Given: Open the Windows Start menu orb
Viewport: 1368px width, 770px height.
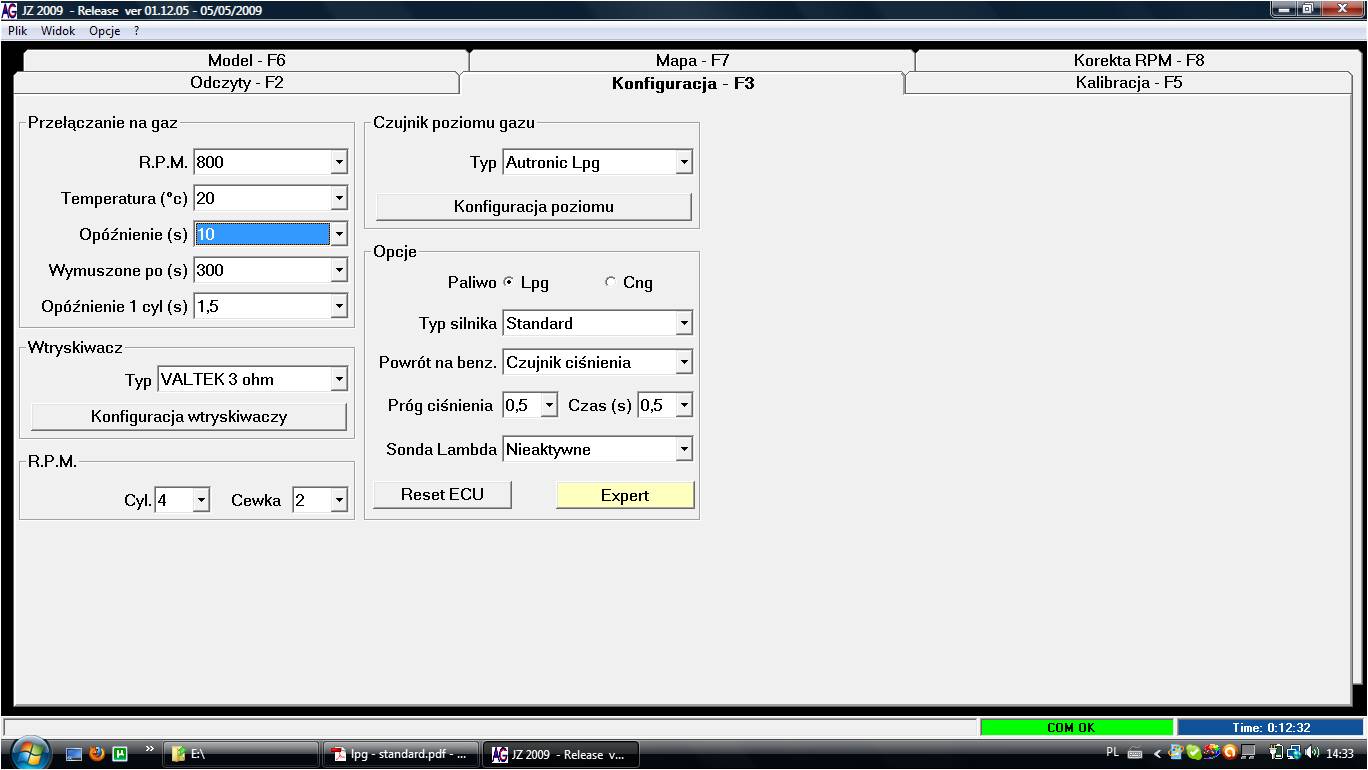Looking at the screenshot, I should [x=29, y=752].
